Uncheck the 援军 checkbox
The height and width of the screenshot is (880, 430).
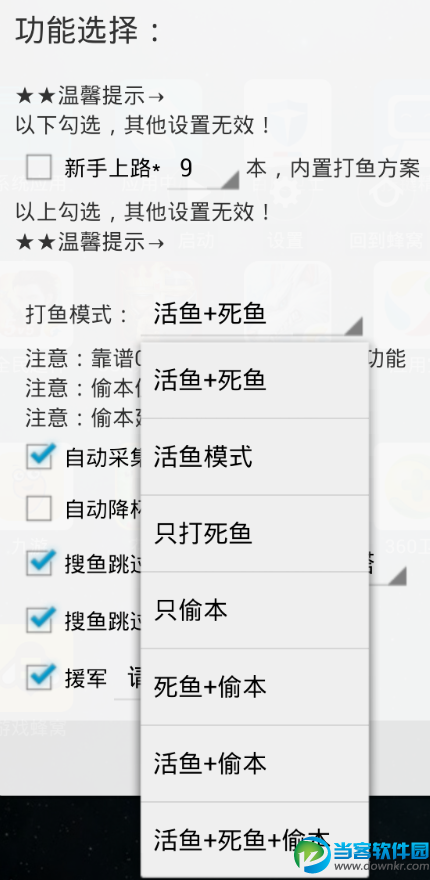click(40, 677)
